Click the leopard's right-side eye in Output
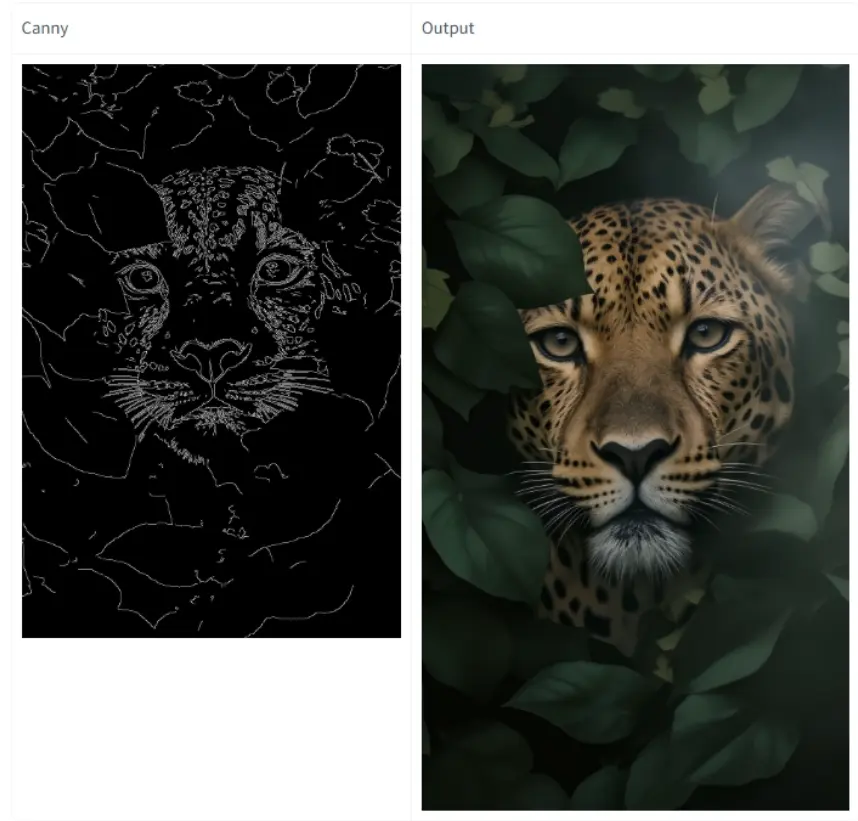The image size is (858, 821). 708,334
